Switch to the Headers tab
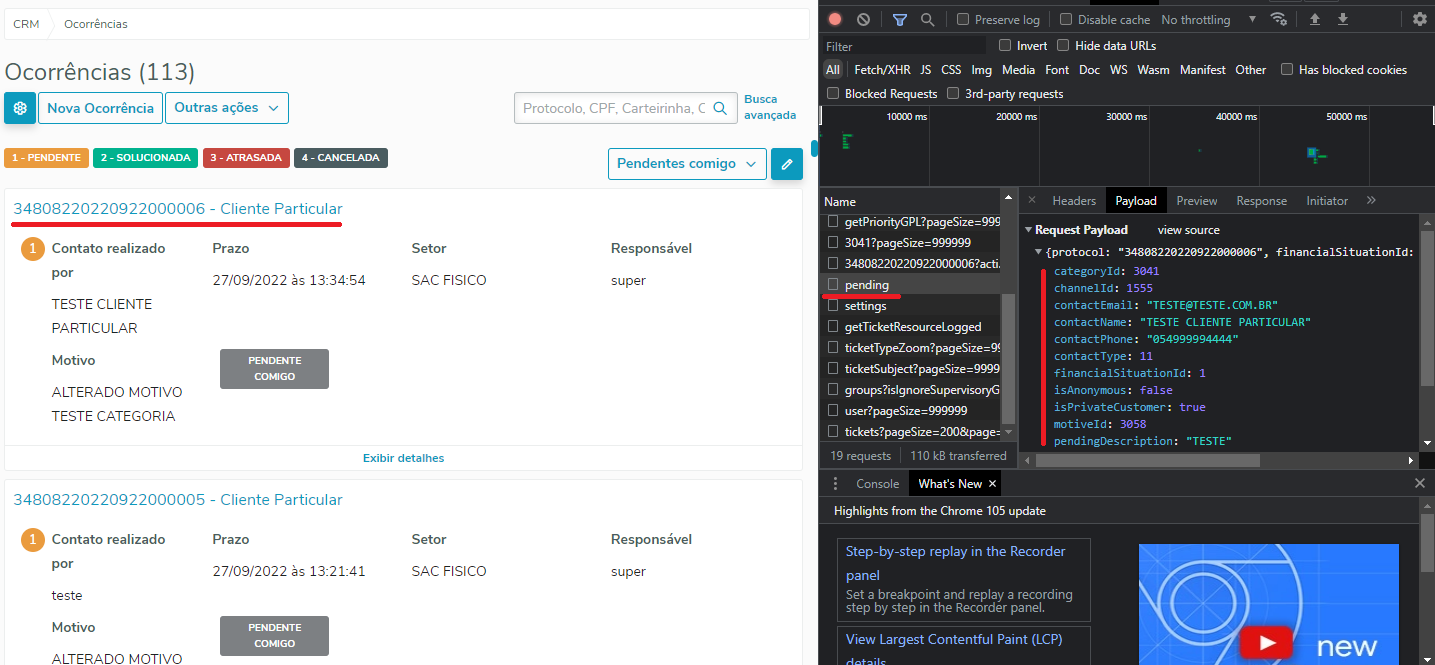Screen dimensions: 1435x665 pyautogui.click(x=1074, y=201)
